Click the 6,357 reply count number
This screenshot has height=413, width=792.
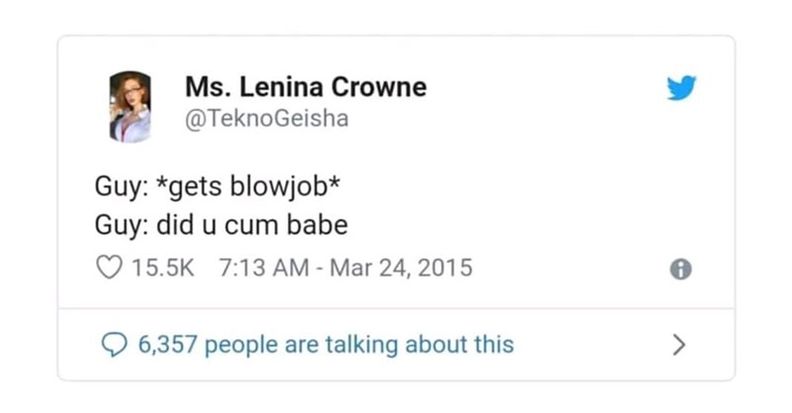(x=167, y=345)
